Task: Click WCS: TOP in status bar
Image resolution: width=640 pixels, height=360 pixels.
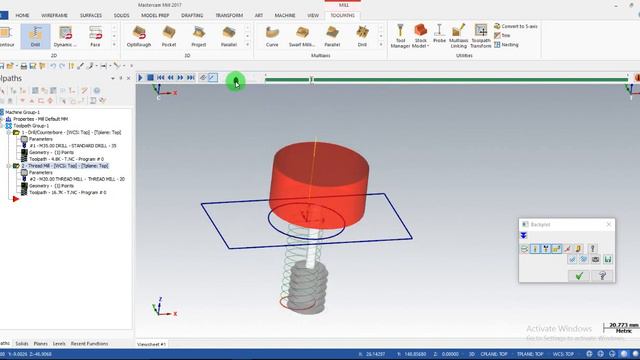Action: click(x=563, y=354)
